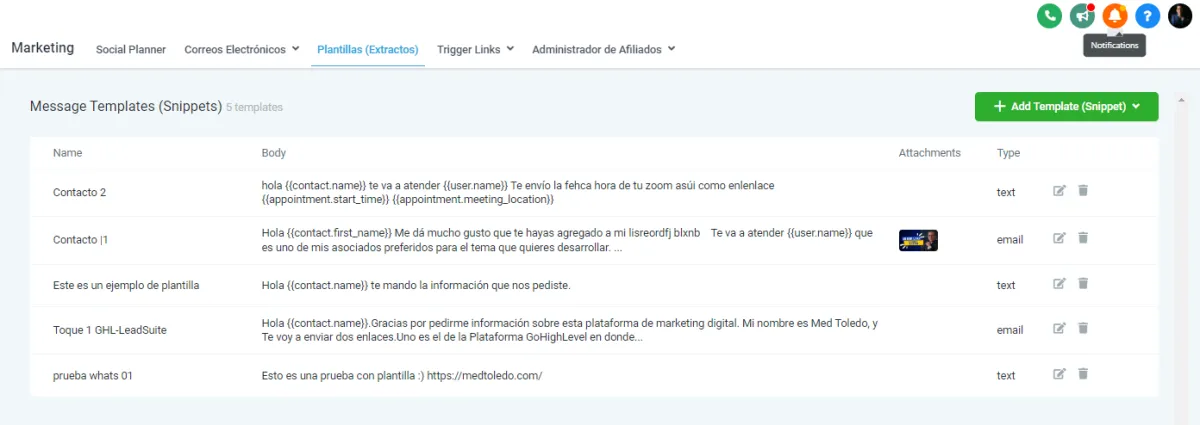Click the Name column header

coord(67,153)
